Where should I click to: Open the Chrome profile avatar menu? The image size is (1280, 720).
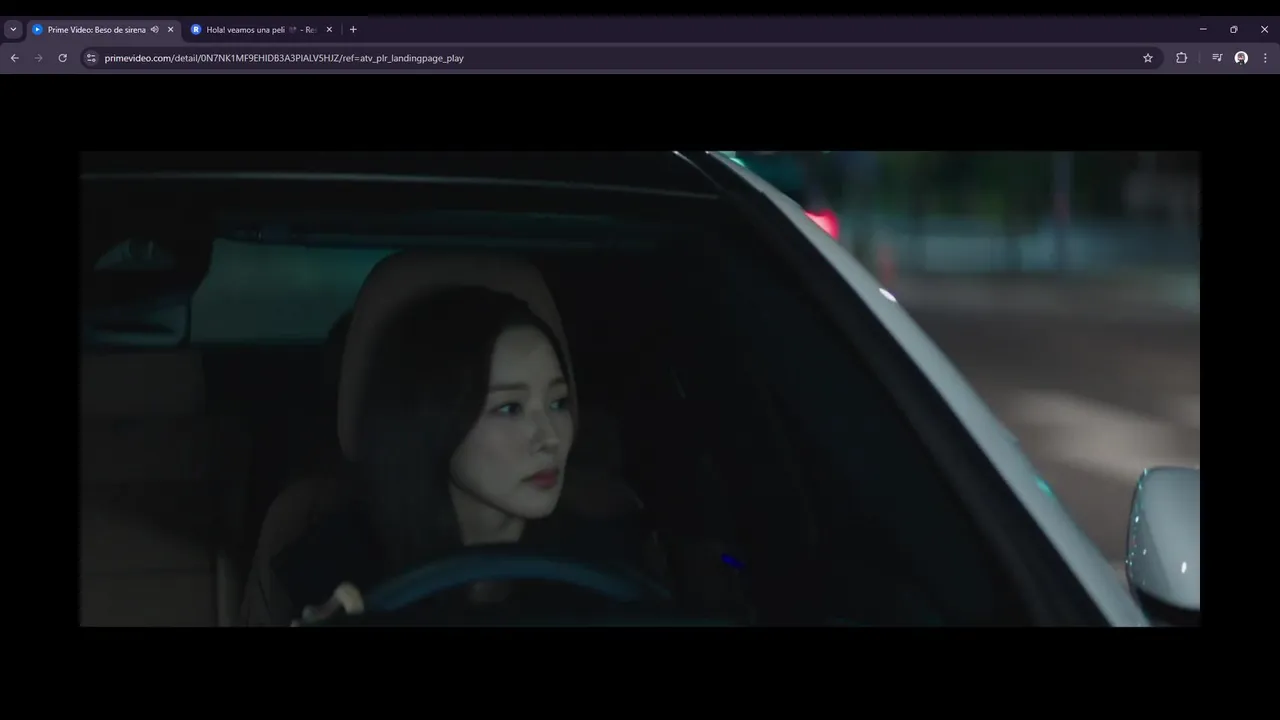coord(1241,58)
